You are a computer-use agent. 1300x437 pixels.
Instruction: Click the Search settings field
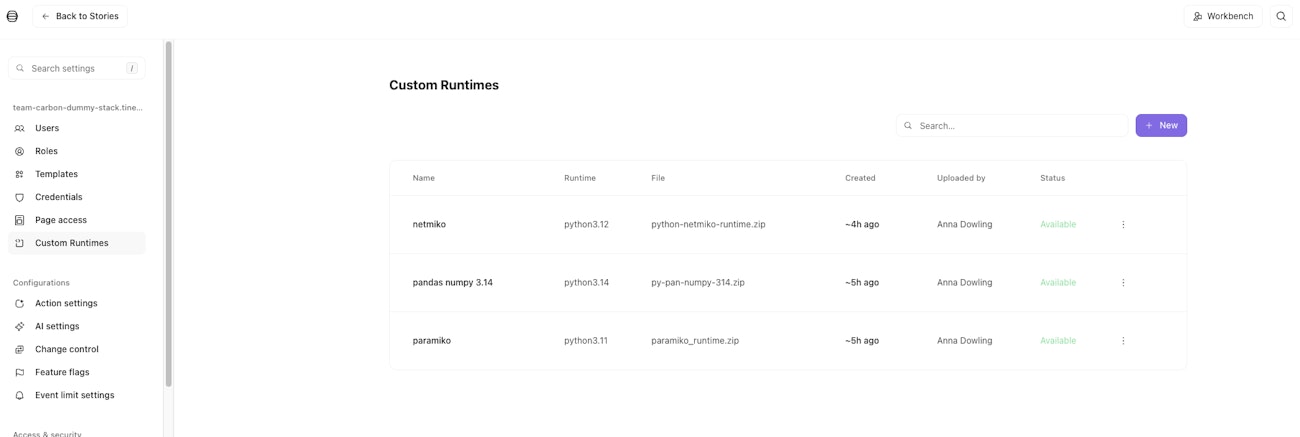(76, 69)
